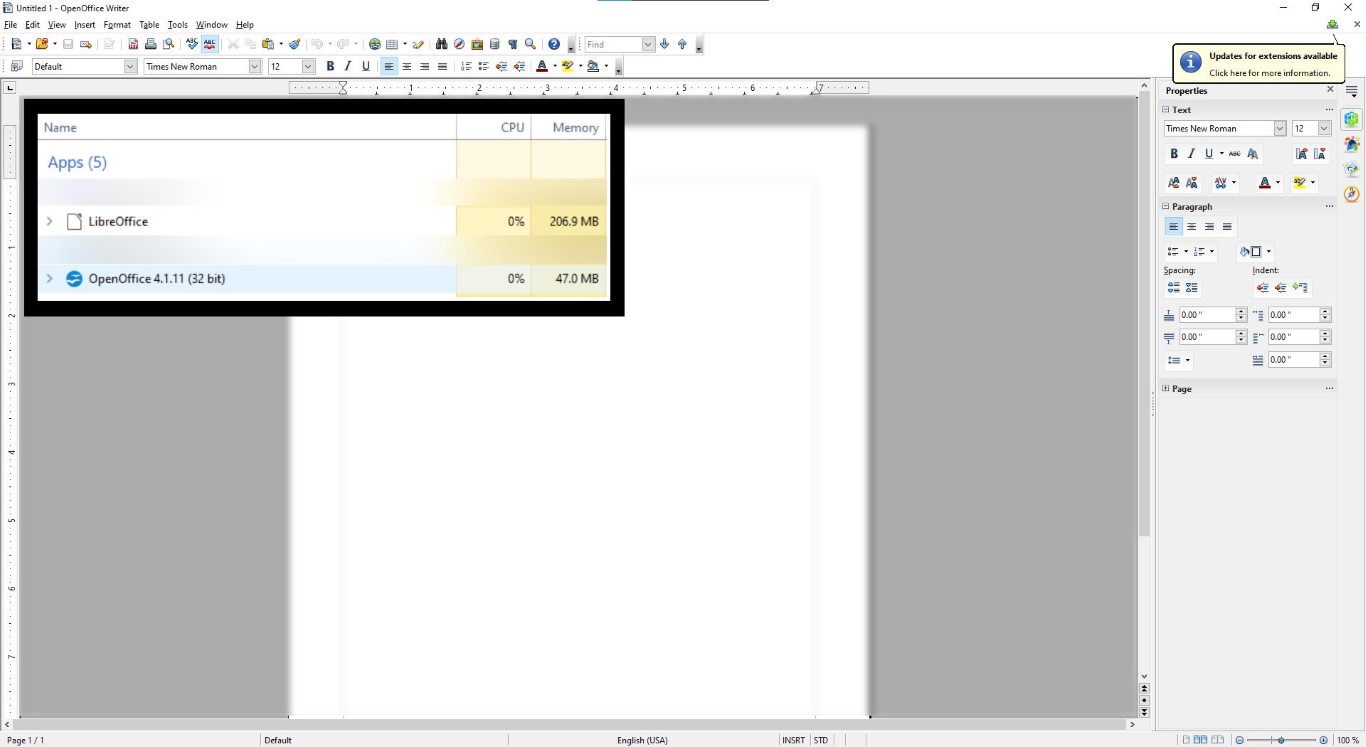Image resolution: width=1366 pixels, height=747 pixels.
Task: Expand the LibreOffice row chevron
Action: (49, 221)
